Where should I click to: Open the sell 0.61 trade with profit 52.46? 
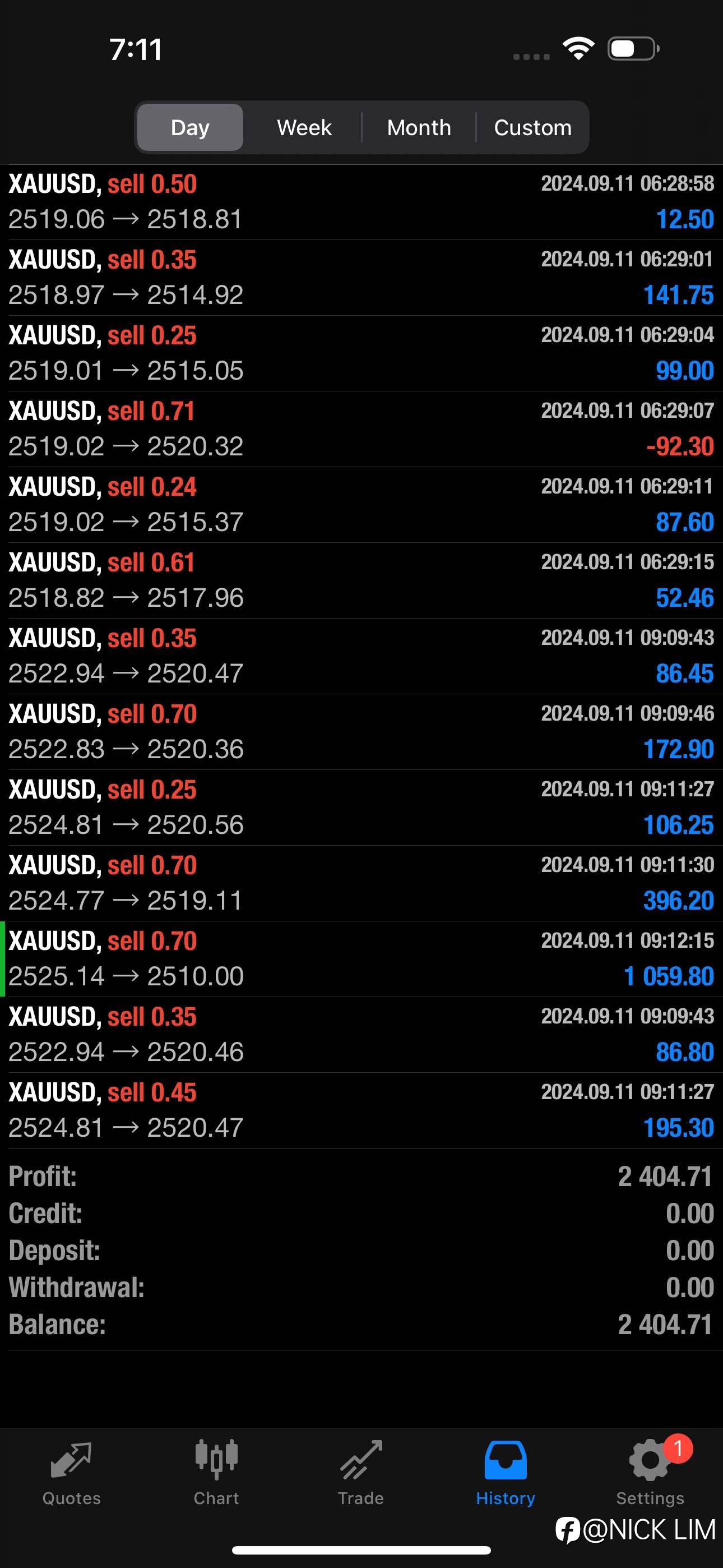click(x=361, y=580)
